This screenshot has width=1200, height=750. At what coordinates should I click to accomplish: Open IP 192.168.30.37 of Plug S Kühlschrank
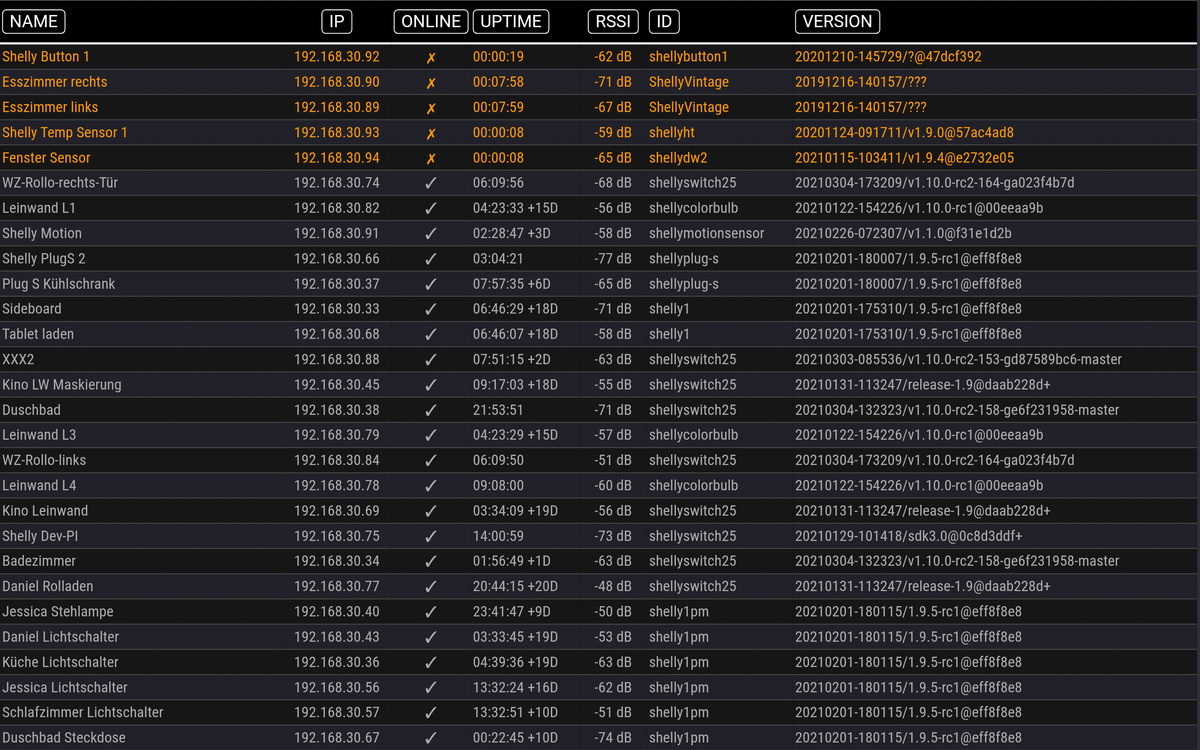pyautogui.click(x=337, y=284)
